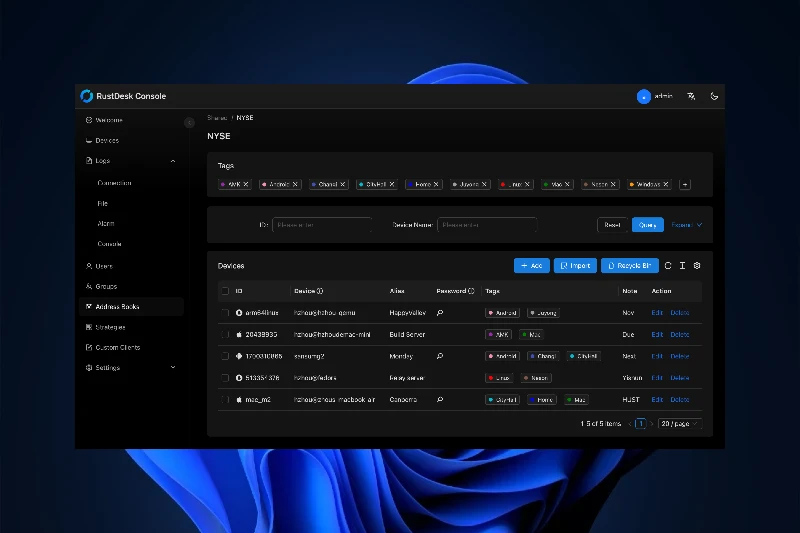
Task: Collapse the sidebar with the round arrow button
Action: 189,122
